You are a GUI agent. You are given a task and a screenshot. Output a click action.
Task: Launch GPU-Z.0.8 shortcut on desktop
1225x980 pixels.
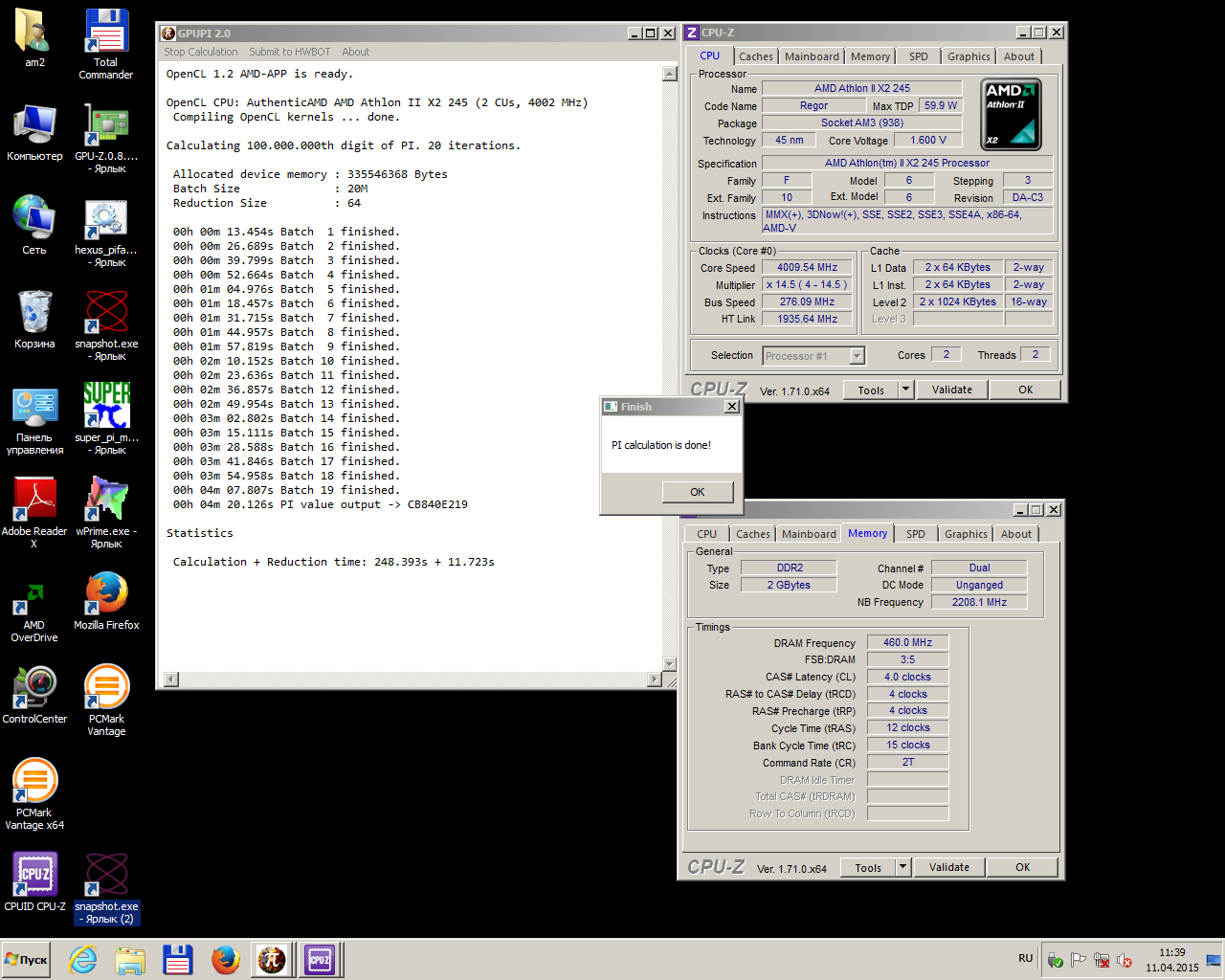[x=106, y=138]
